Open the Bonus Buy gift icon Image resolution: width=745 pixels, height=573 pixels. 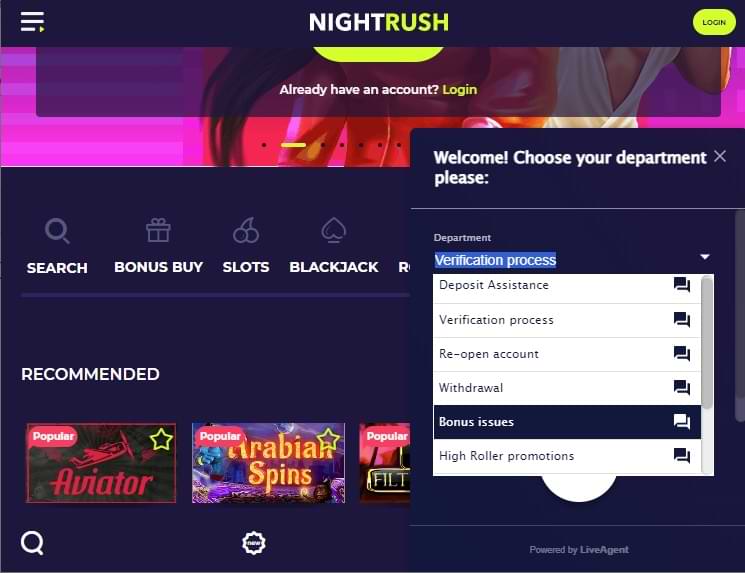pos(158,230)
